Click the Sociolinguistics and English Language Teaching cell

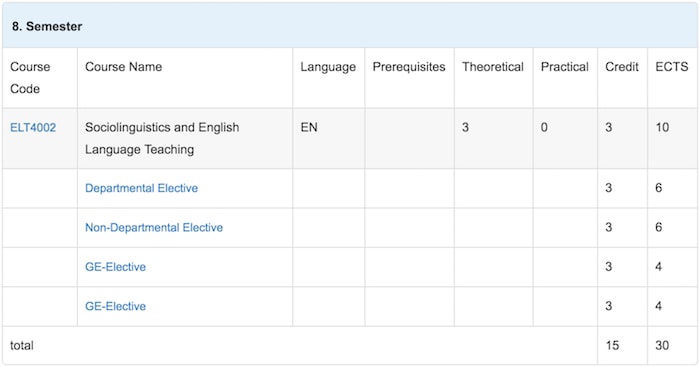click(185, 138)
